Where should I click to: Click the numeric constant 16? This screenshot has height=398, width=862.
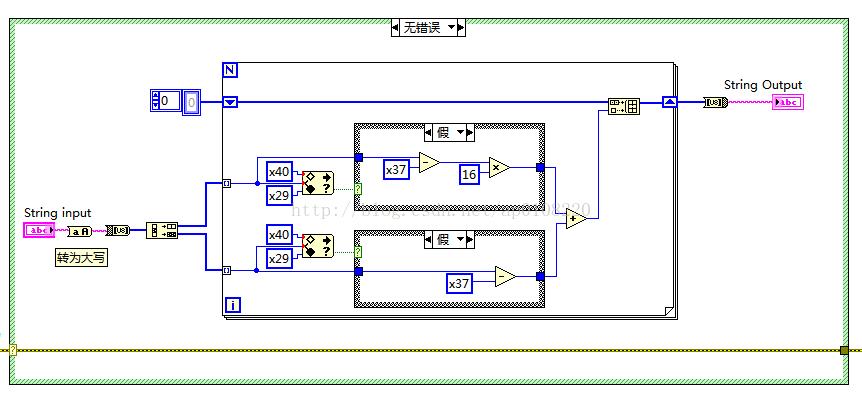tap(469, 174)
